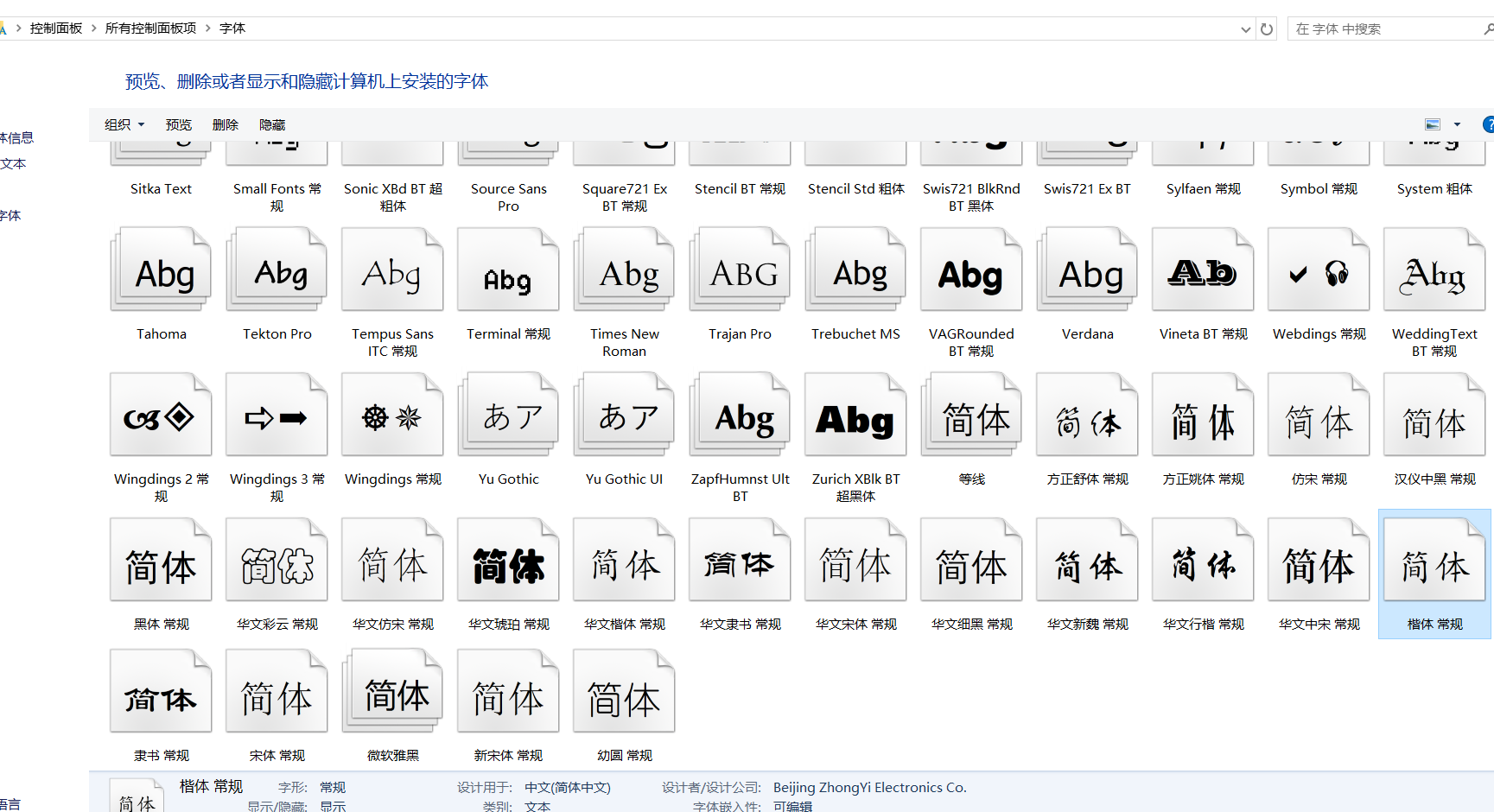The width and height of the screenshot is (1494, 812).
Task: Change the view layout icon
Action: click(x=1433, y=124)
